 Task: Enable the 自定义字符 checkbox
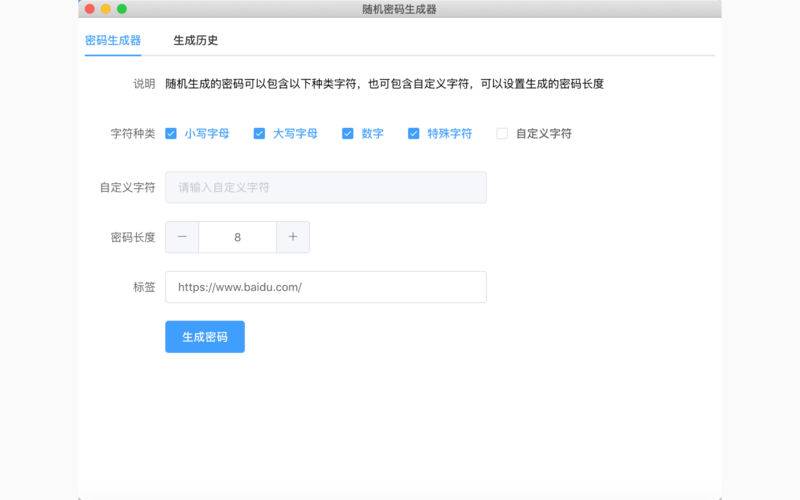tap(502, 134)
